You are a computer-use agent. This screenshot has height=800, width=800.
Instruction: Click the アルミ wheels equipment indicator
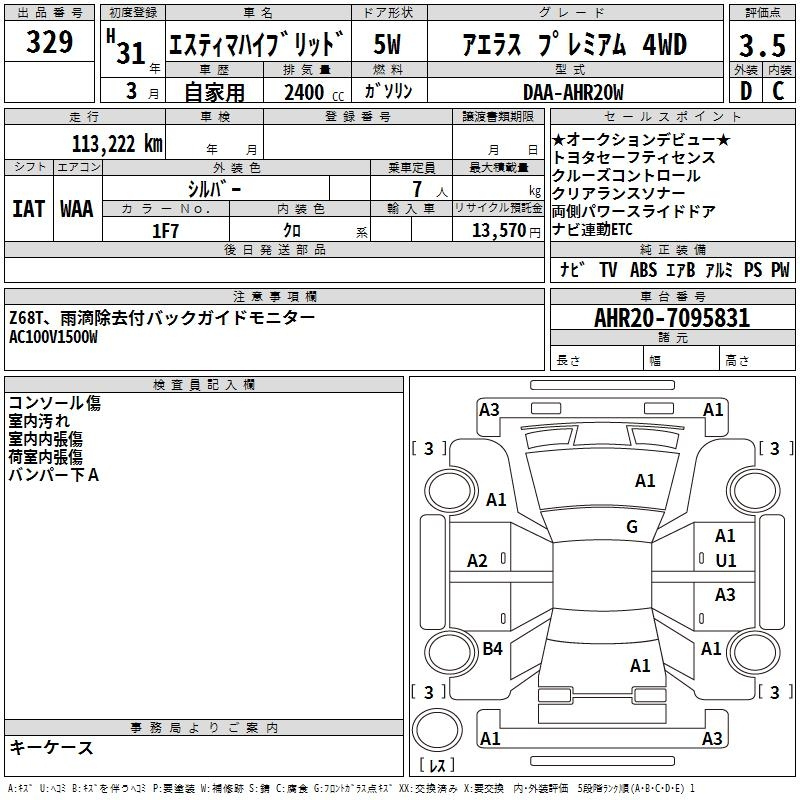719,270
